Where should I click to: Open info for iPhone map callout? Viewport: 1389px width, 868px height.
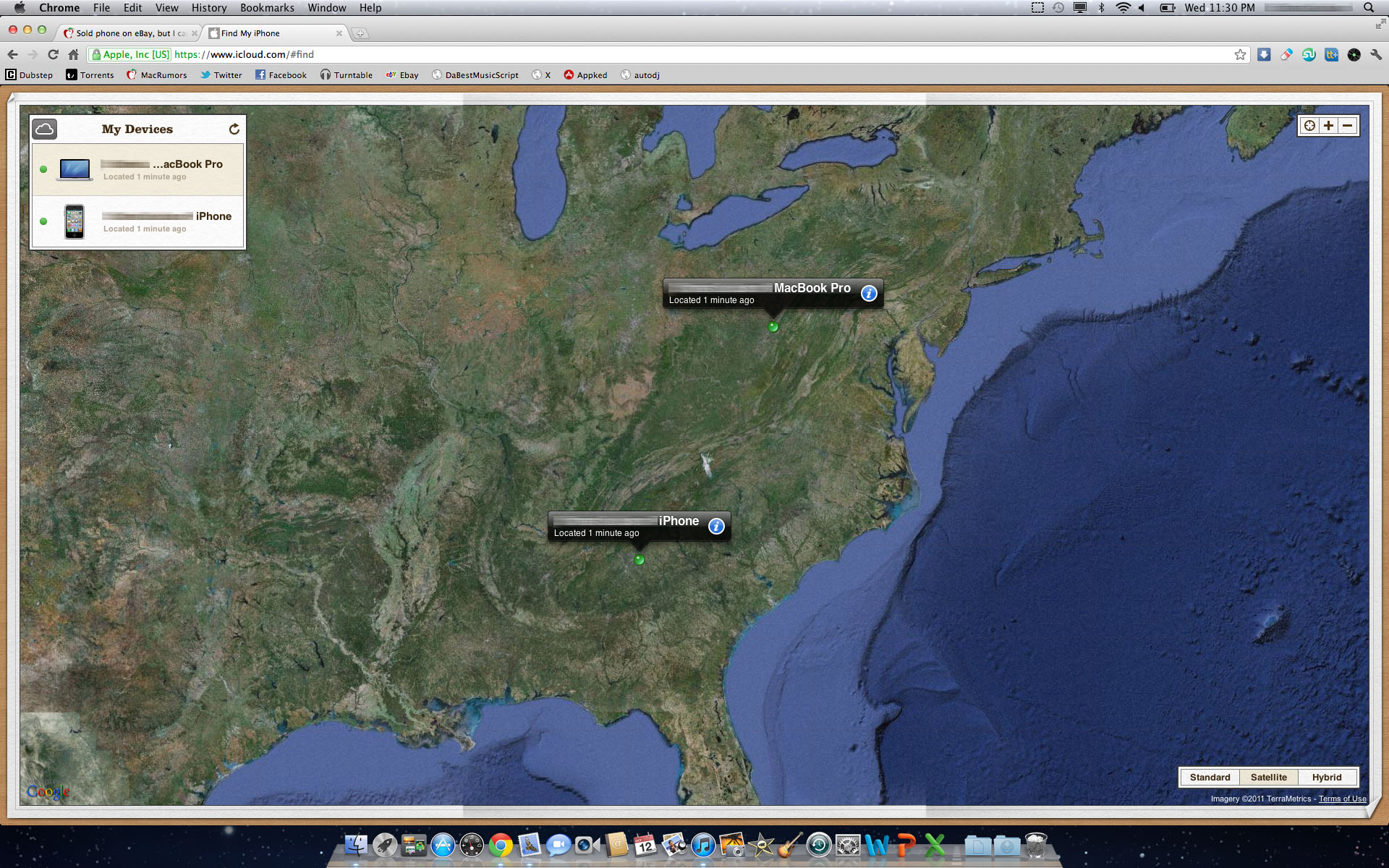pyautogui.click(x=716, y=526)
